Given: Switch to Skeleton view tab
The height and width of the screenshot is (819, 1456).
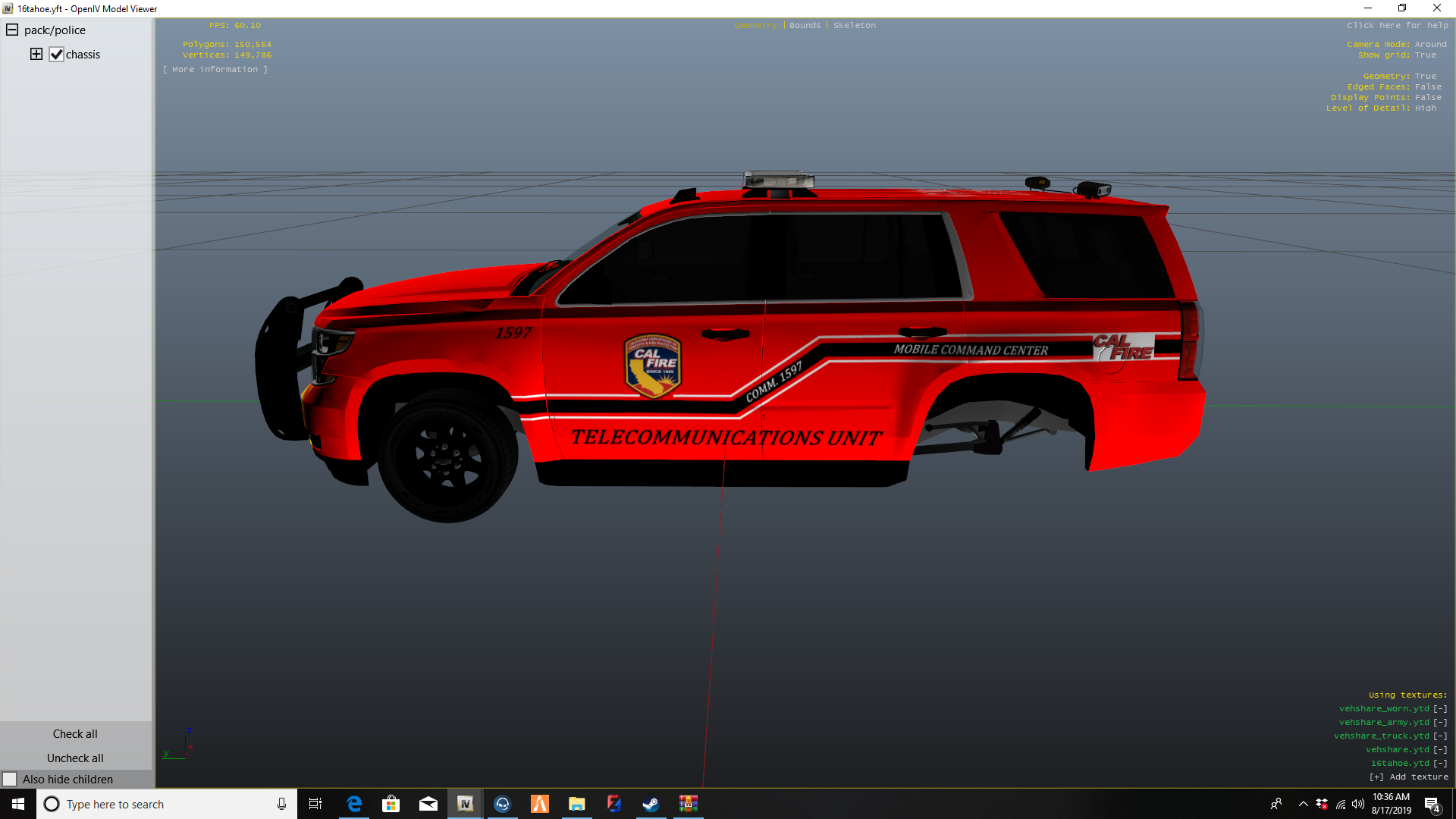Looking at the screenshot, I should [x=854, y=26].
